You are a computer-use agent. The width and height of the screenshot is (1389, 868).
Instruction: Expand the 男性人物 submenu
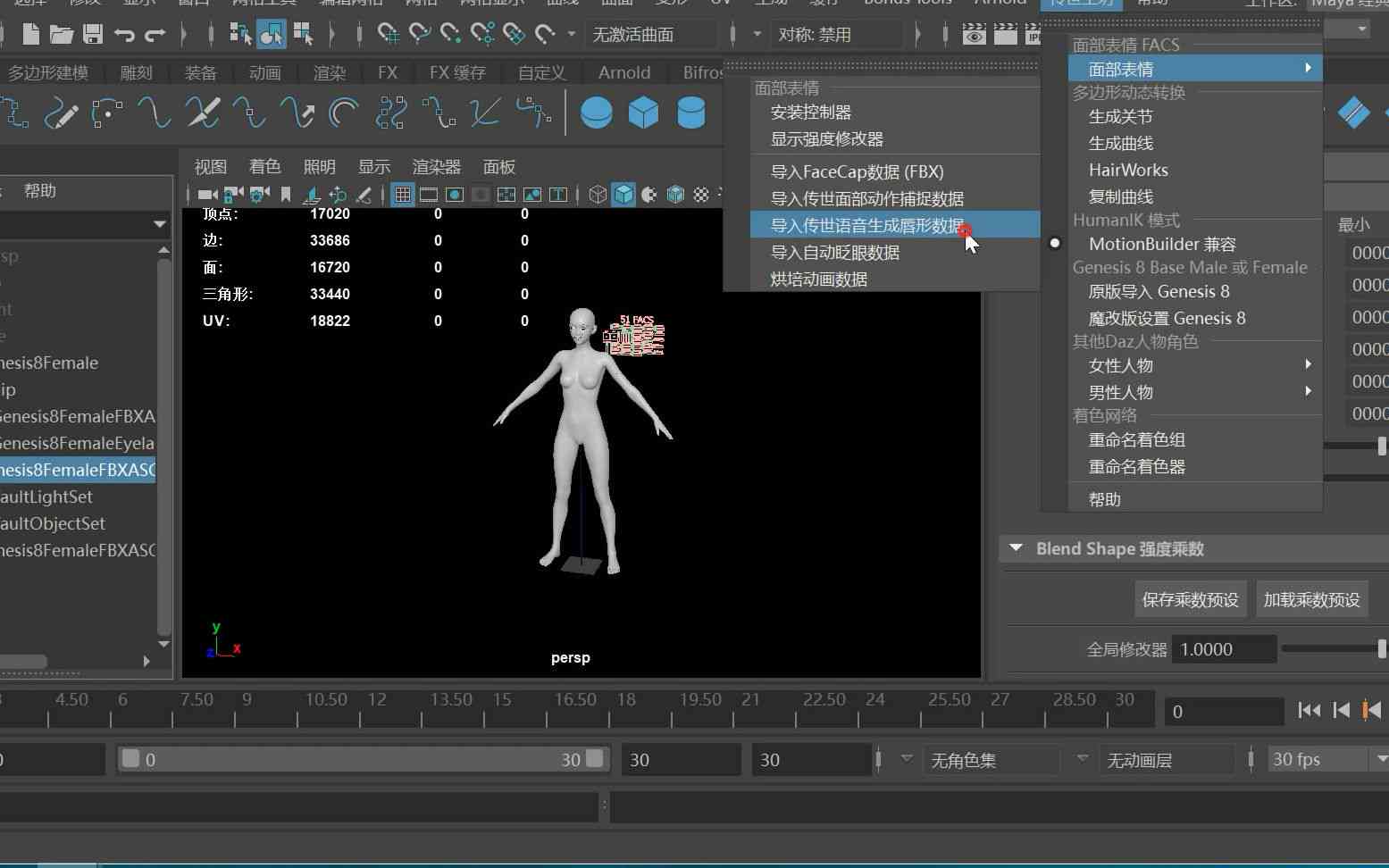tap(1195, 392)
